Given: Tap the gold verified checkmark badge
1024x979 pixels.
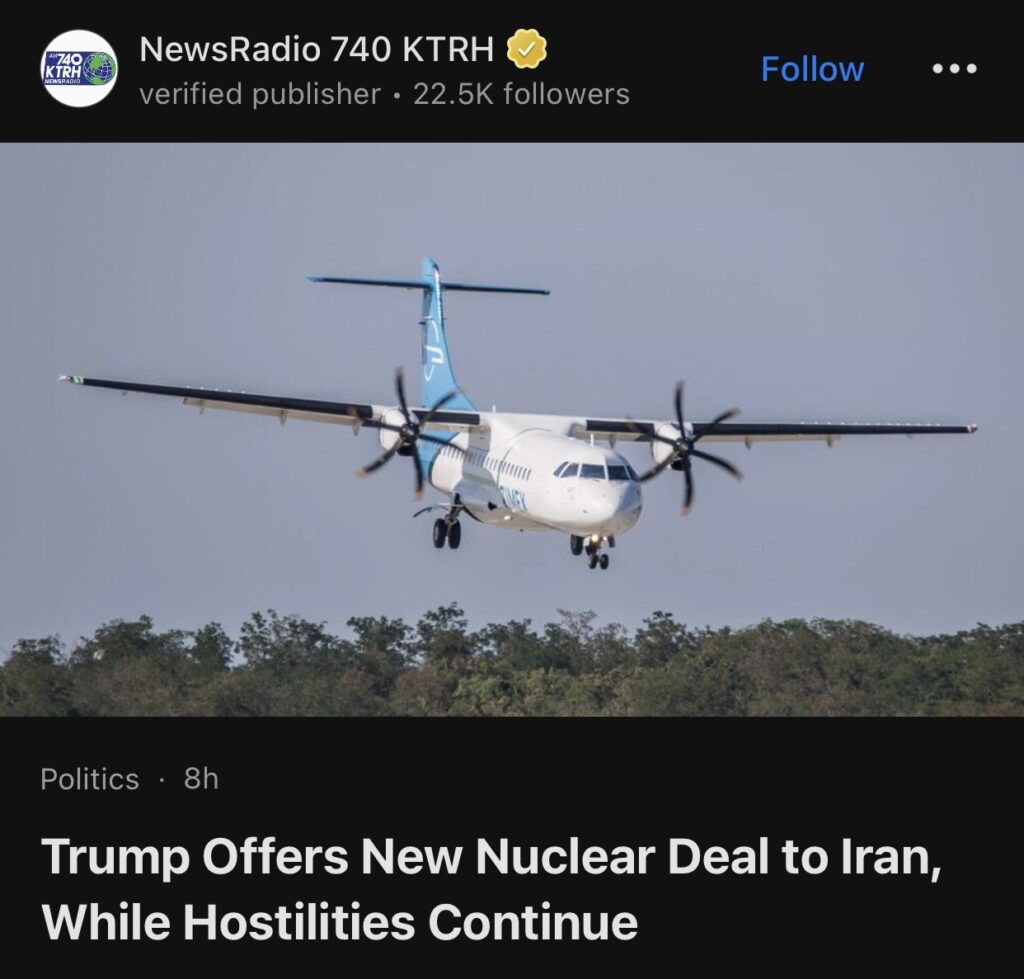Looking at the screenshot, I should tap(526, 48).
